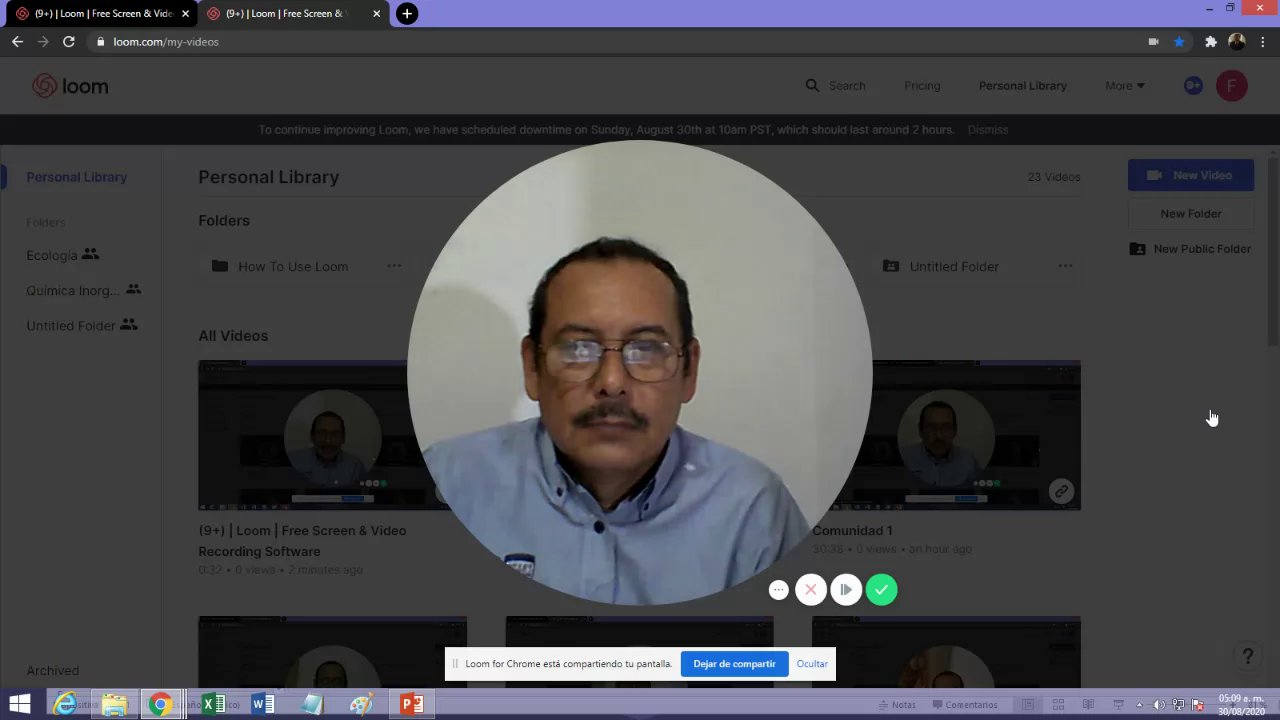Open the Pricing page link

pyautogui.click(x=922, y=86)
